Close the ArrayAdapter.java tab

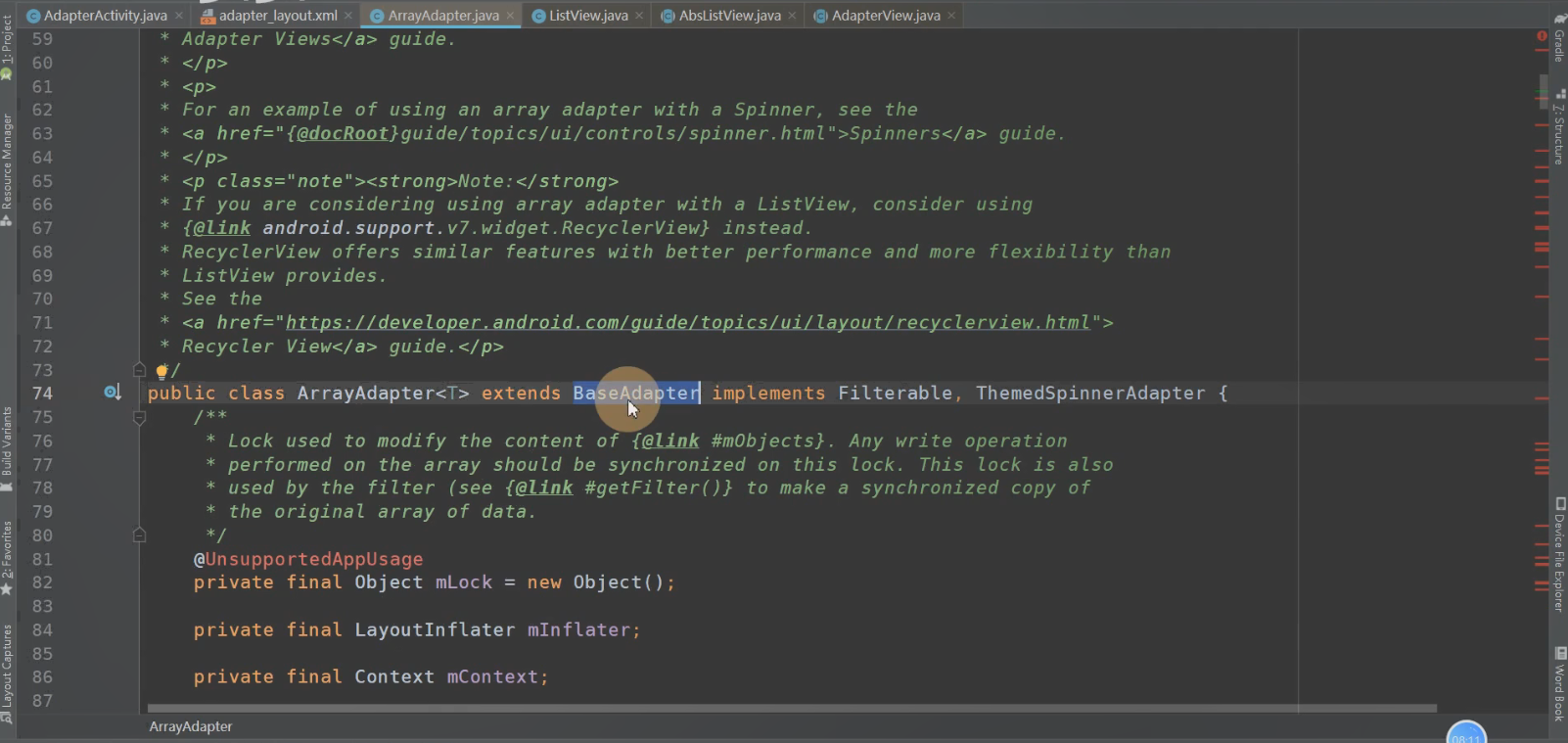pyautogui.click(x=510, y=16)
